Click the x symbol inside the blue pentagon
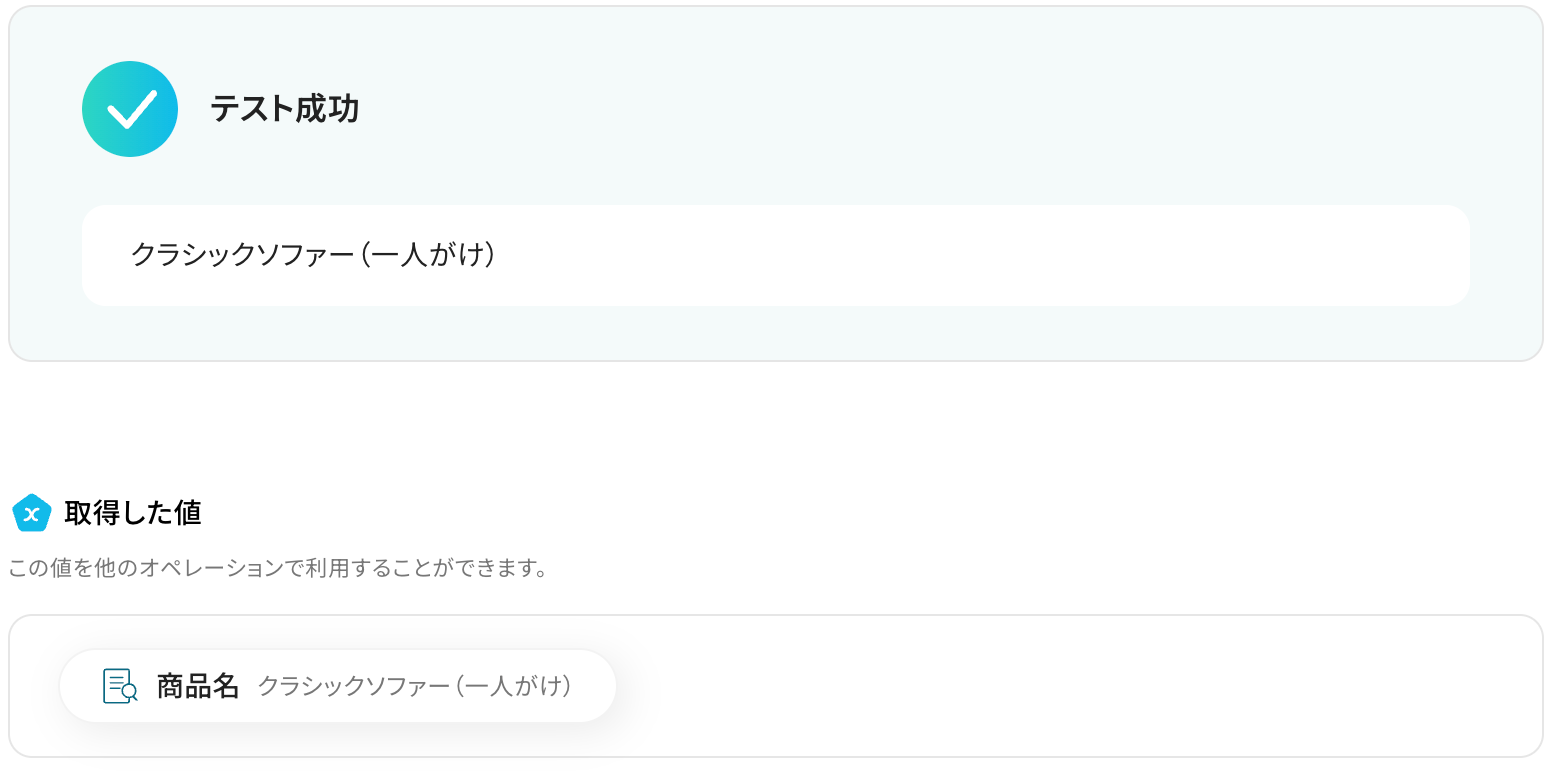The width and height of the screenshot is (1558, 780). [31, 515]
